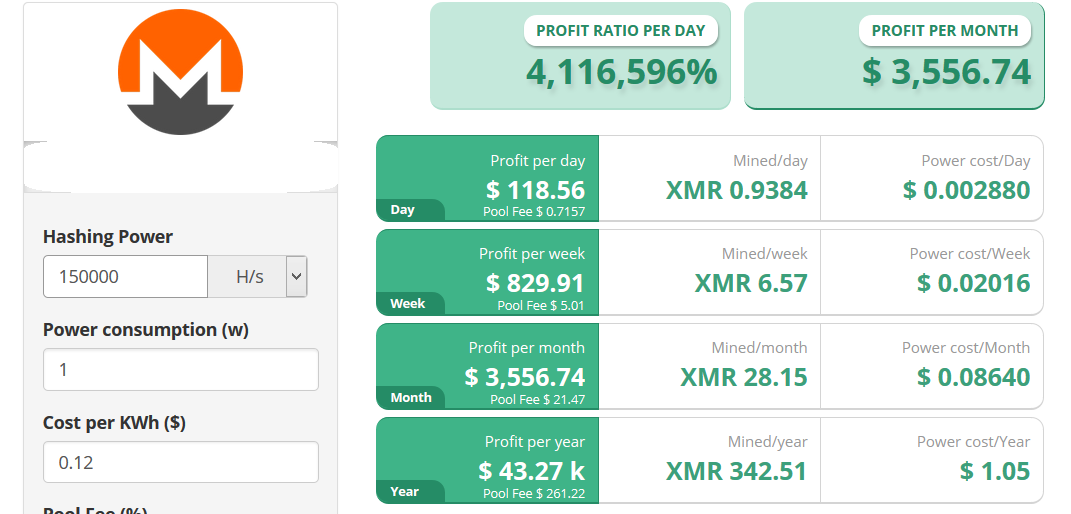
Task: Click the Day tab label
Action: tap(402, 210)
